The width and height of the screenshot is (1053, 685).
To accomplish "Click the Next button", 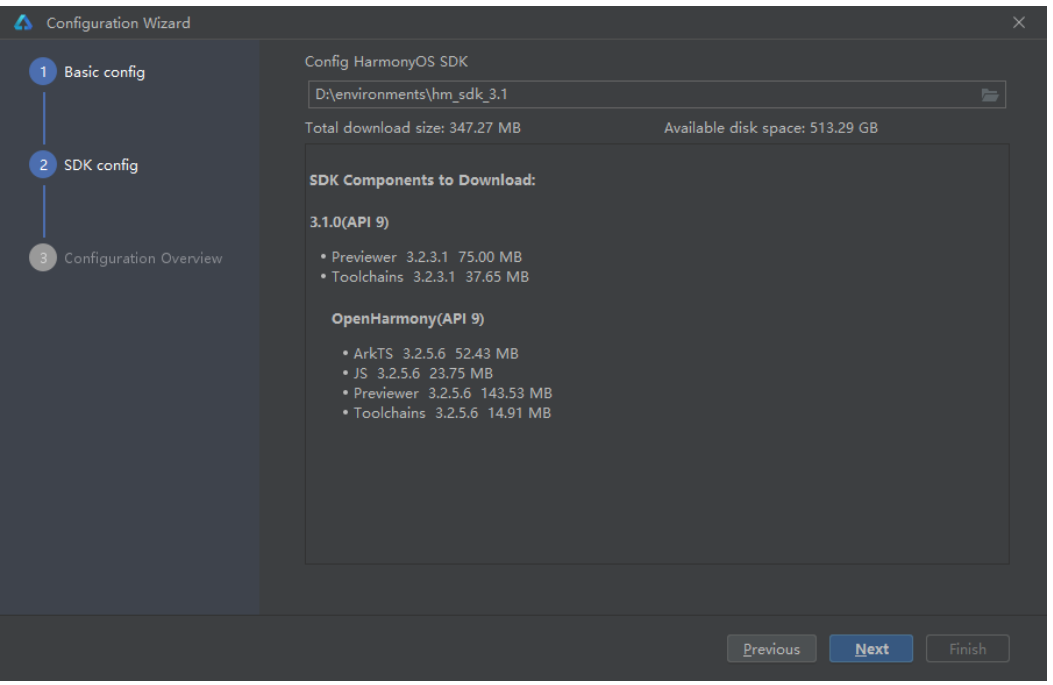I will click(871, 649).
